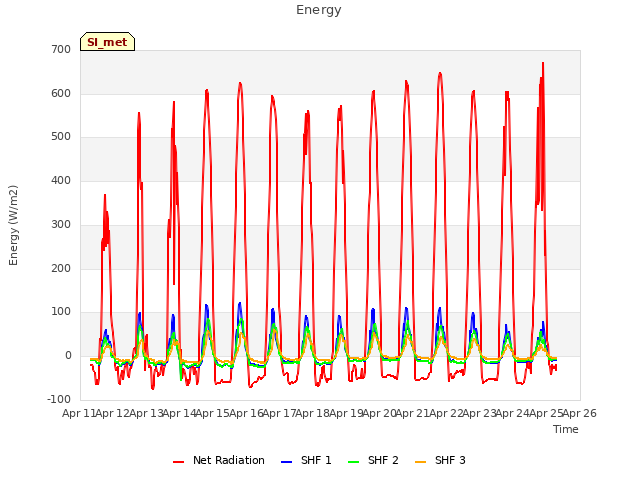Click the Apr 23 x-axis date label
The width and height of the screenshot is (640, 480).
point(480,413)
